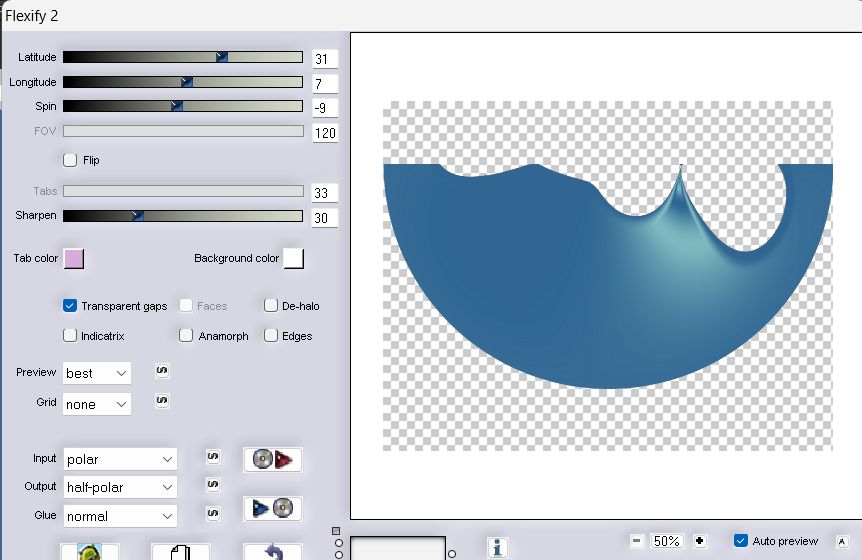Click the blue undo arrow button
The height and width of the screenshot is (560, 862).
[x=273, y=551]
